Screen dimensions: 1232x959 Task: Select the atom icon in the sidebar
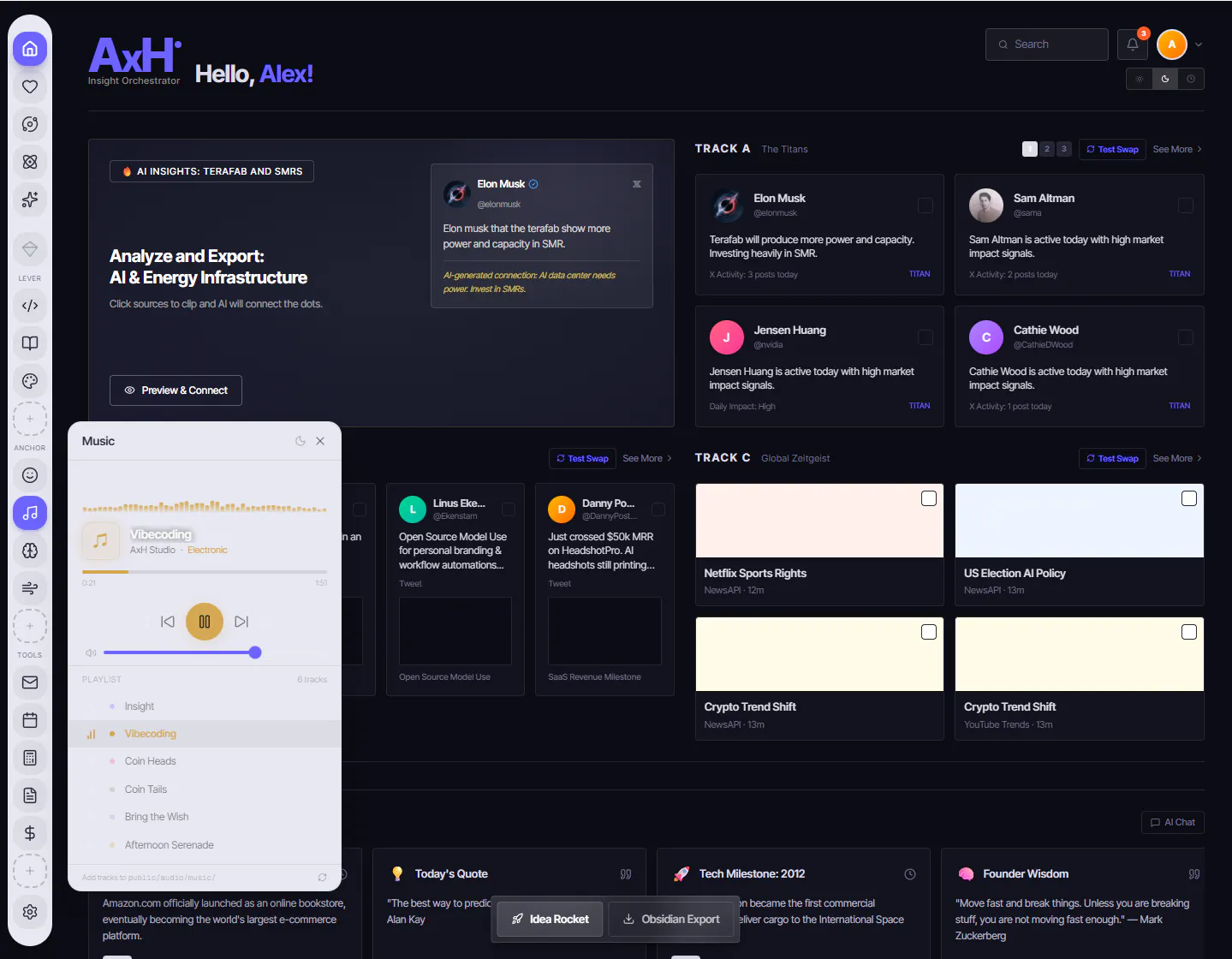pos(30,162)
